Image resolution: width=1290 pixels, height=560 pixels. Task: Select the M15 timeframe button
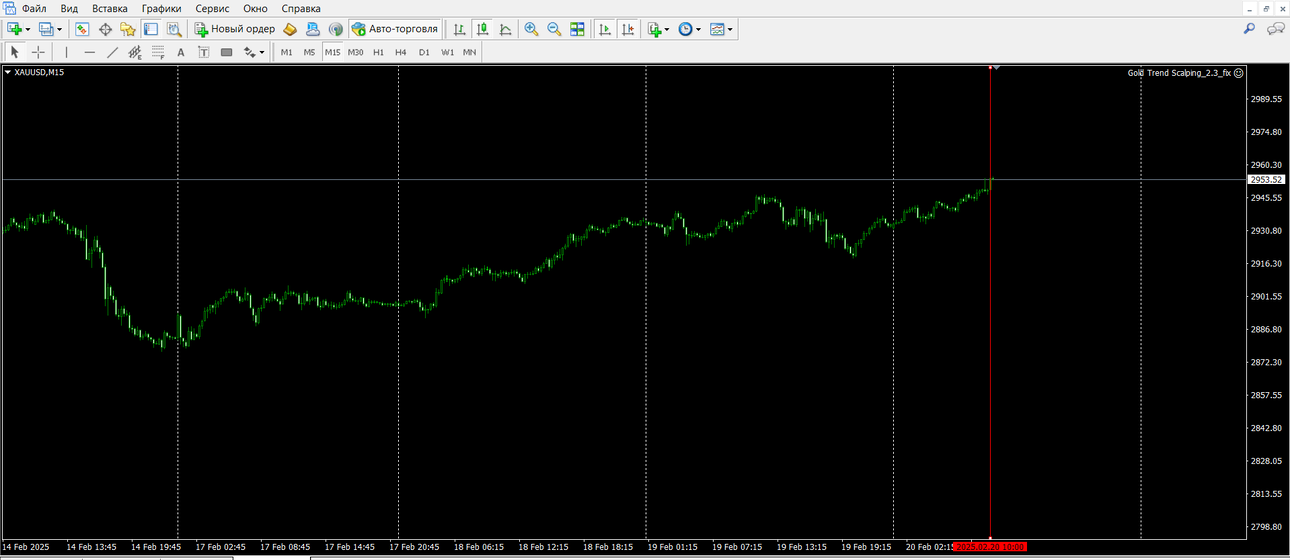(332, 52)
